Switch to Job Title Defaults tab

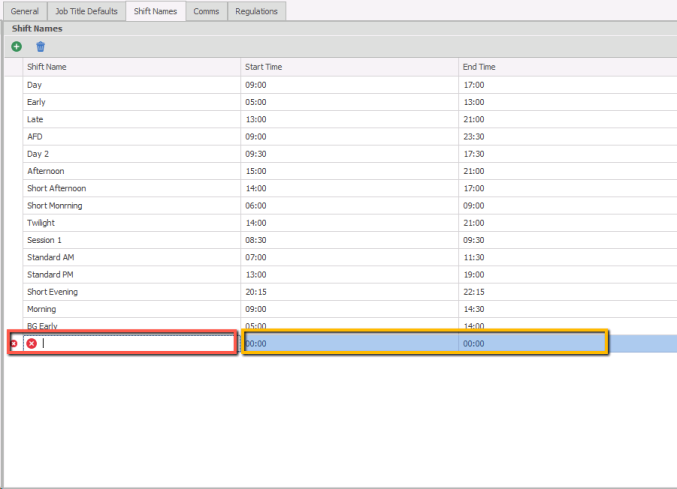pos(86,11)
